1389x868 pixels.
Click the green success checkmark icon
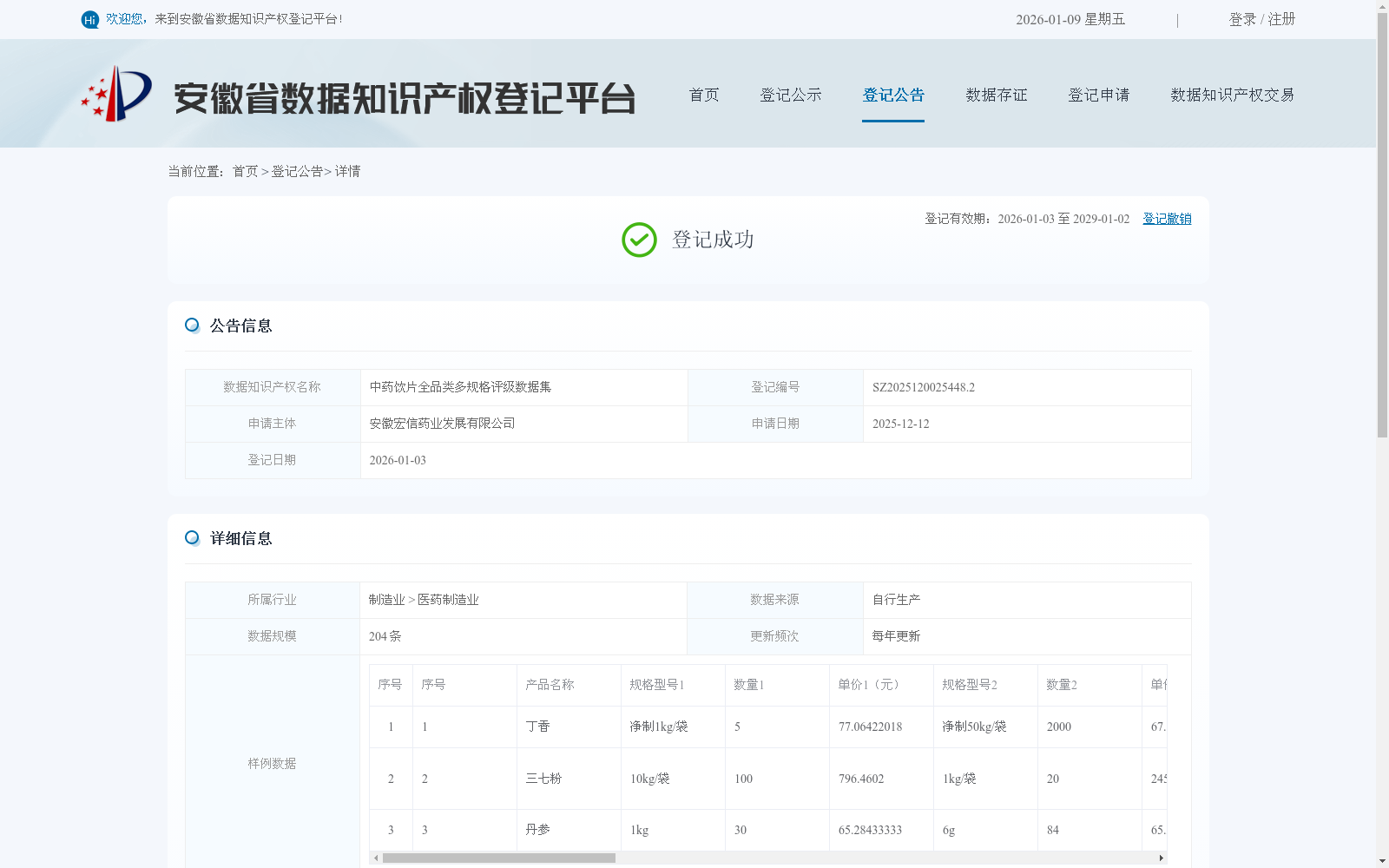point(639,240)
